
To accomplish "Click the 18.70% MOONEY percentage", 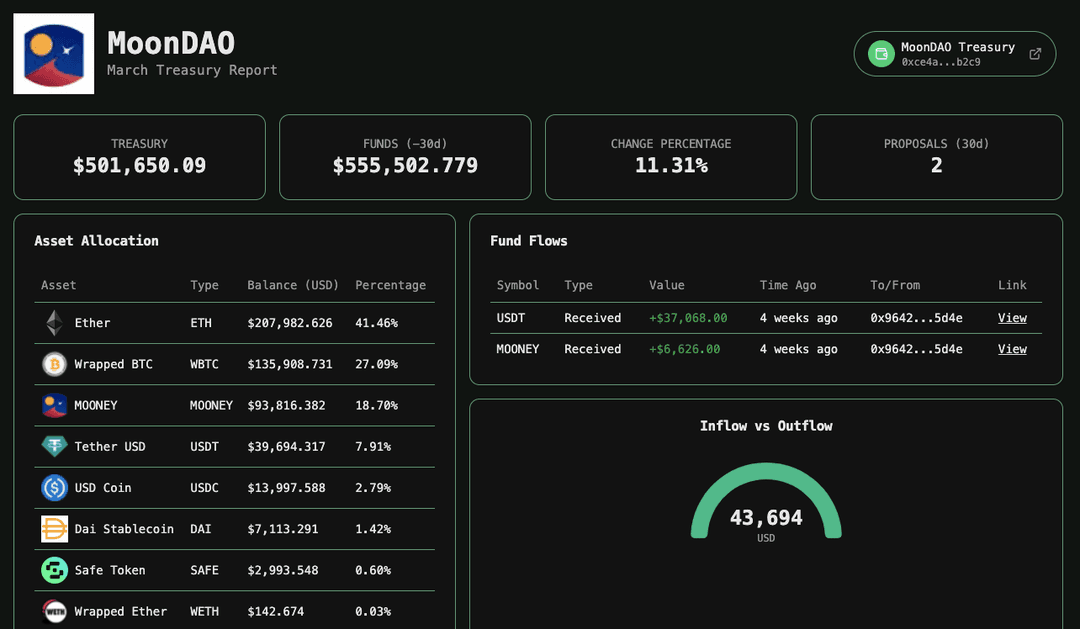I will click(x=377, y=406).
